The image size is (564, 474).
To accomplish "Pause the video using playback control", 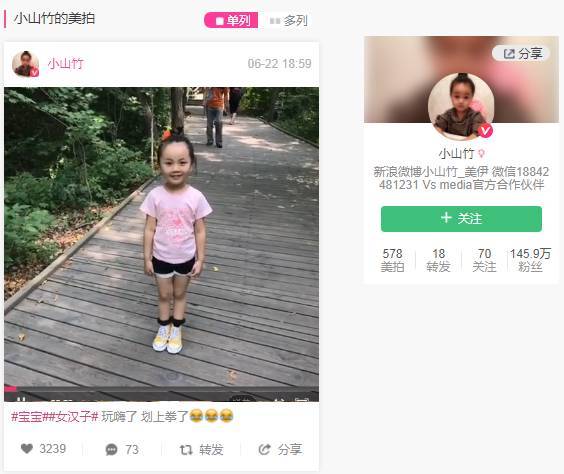I will pos(21,398).
